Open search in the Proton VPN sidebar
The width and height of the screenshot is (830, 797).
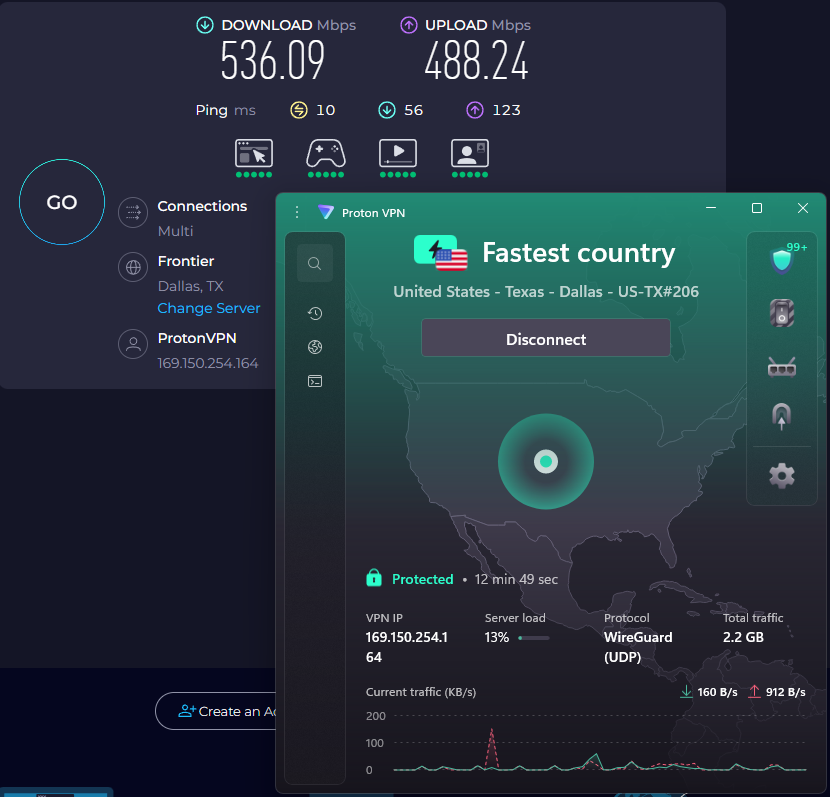pyautogui.click(x=314, y=263)
